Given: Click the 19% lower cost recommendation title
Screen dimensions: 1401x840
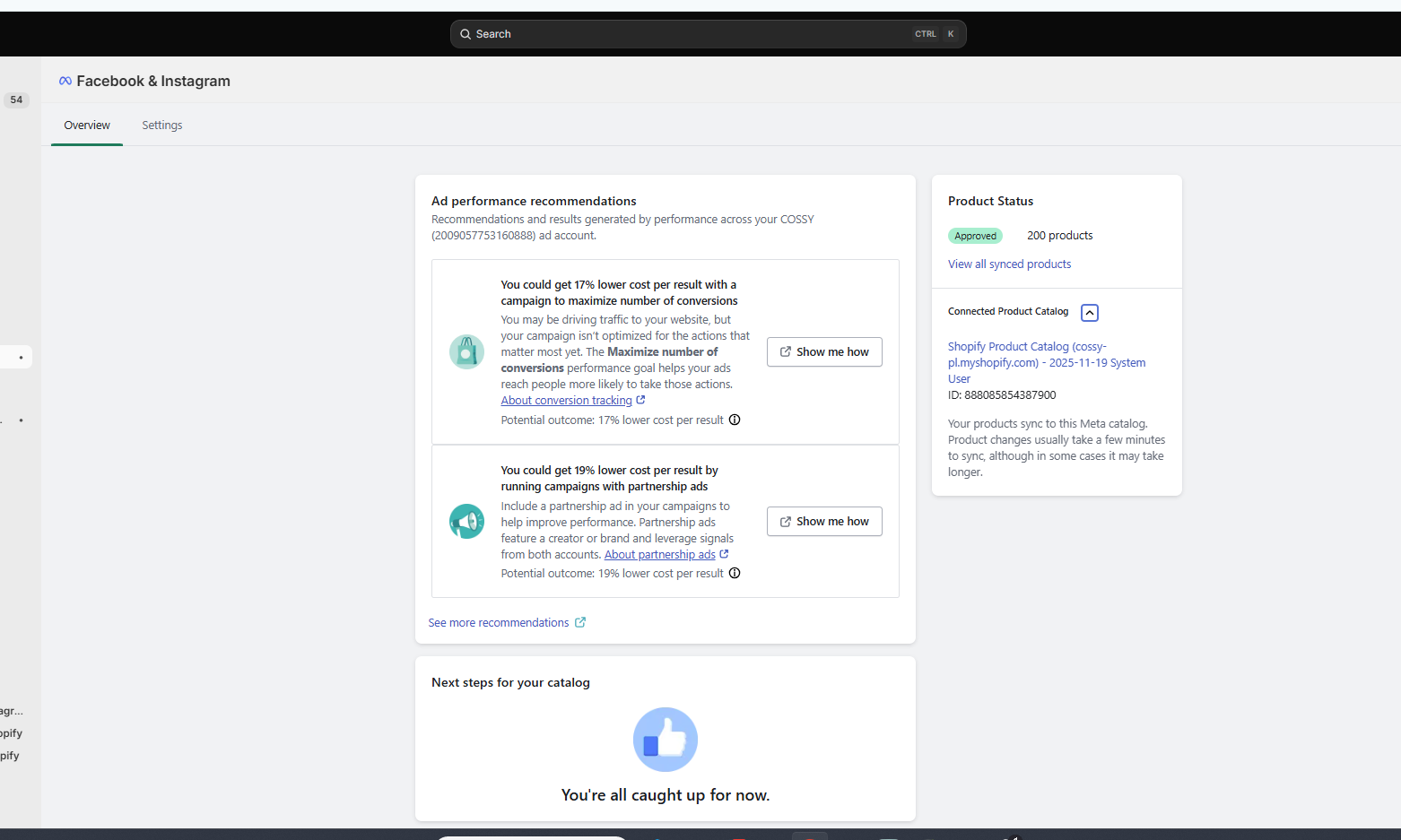Looking at the screenshot, I should [610, 479].
